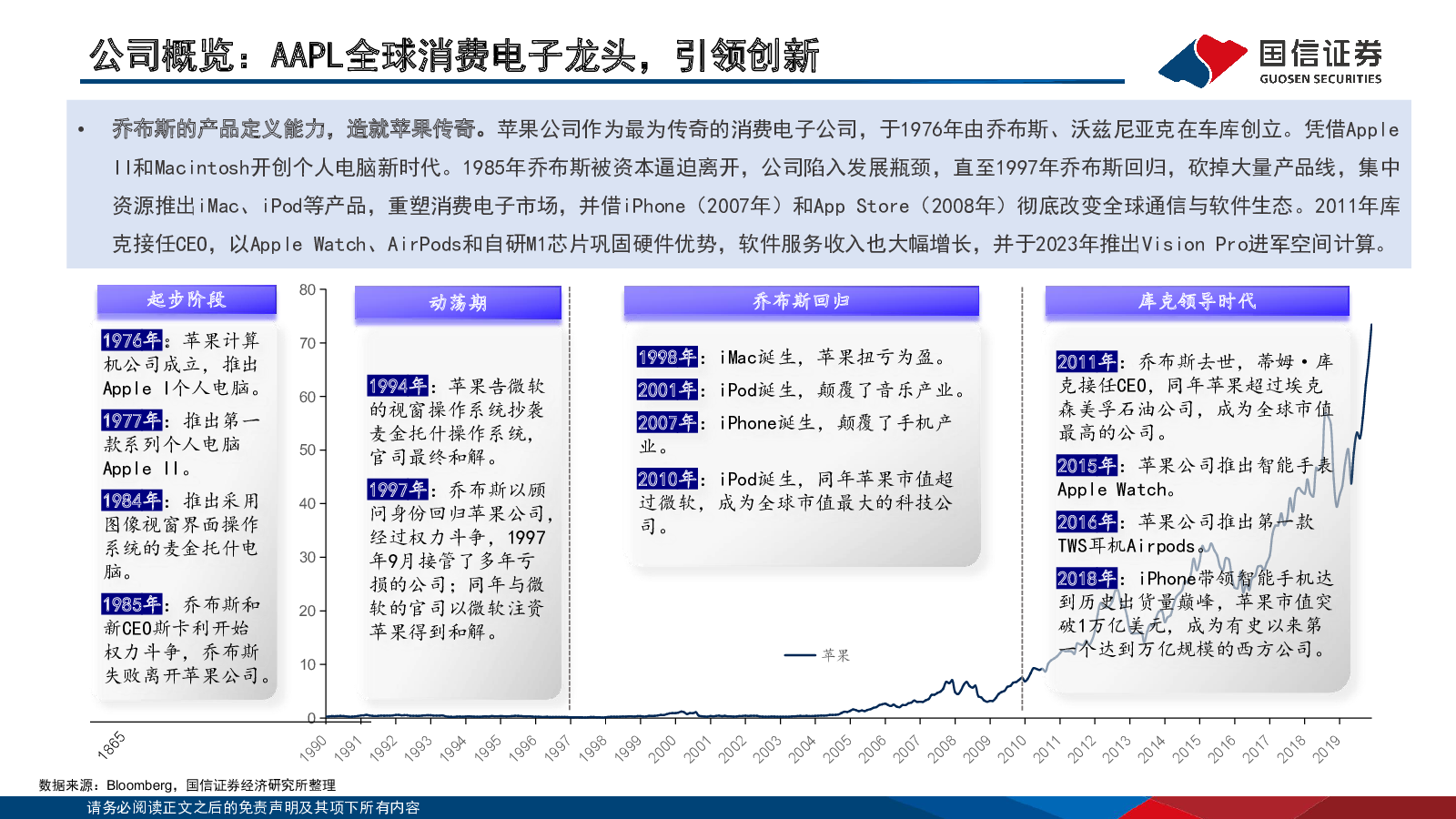Click the Guosen Securities logo icon
1456x819 pixels.
(x=1203, y=60)
